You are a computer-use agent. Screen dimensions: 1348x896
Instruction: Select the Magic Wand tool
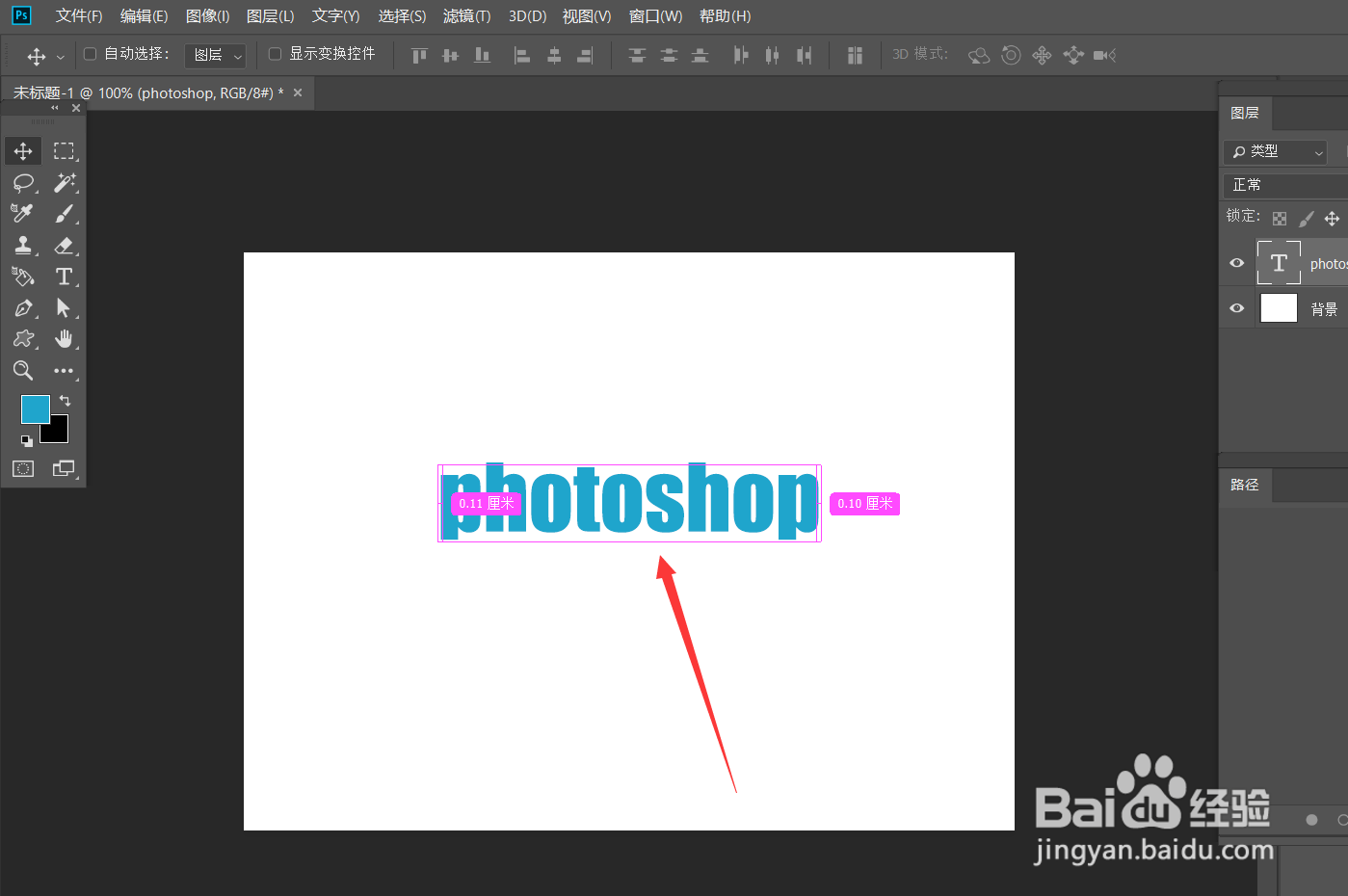(64, 183)
